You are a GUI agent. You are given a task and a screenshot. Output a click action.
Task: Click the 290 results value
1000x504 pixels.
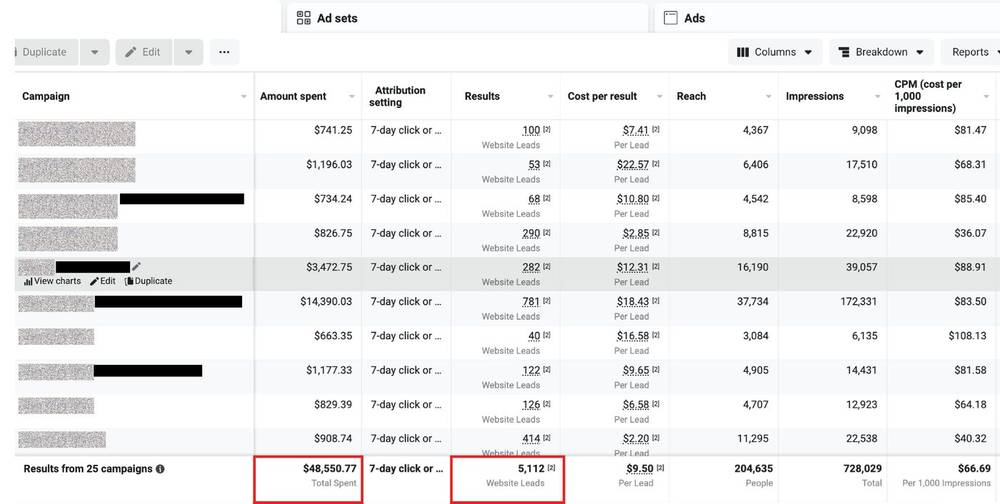point(531,233)
